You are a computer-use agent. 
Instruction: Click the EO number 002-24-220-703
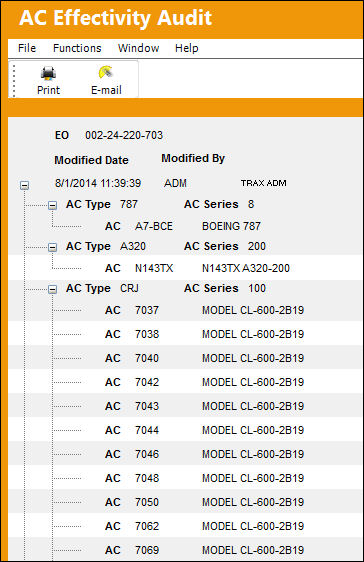pos(124,135)
